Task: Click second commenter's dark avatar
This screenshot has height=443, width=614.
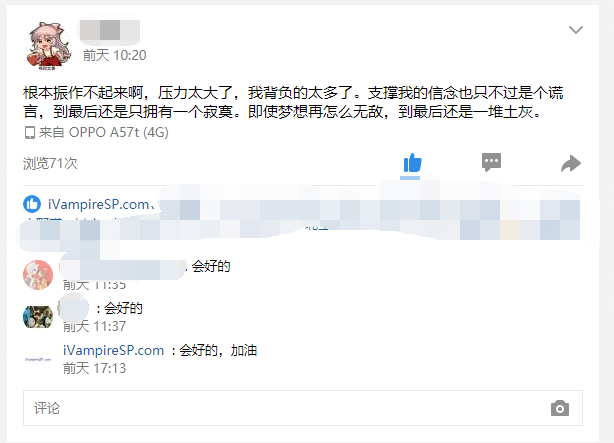Action: [38, 316]
